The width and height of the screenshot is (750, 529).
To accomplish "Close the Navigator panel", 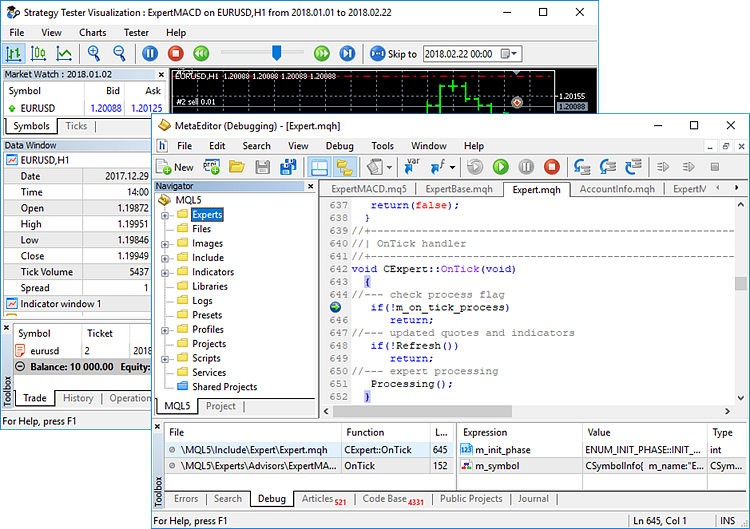I will pos(311,186).
